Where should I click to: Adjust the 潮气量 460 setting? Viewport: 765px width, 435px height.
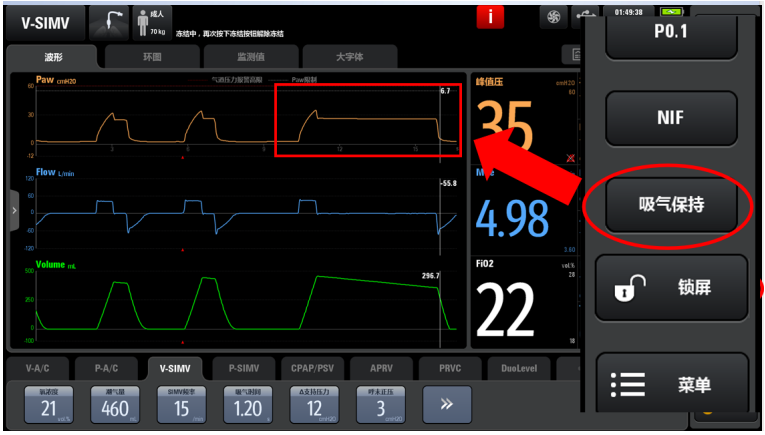coord(115,405)
